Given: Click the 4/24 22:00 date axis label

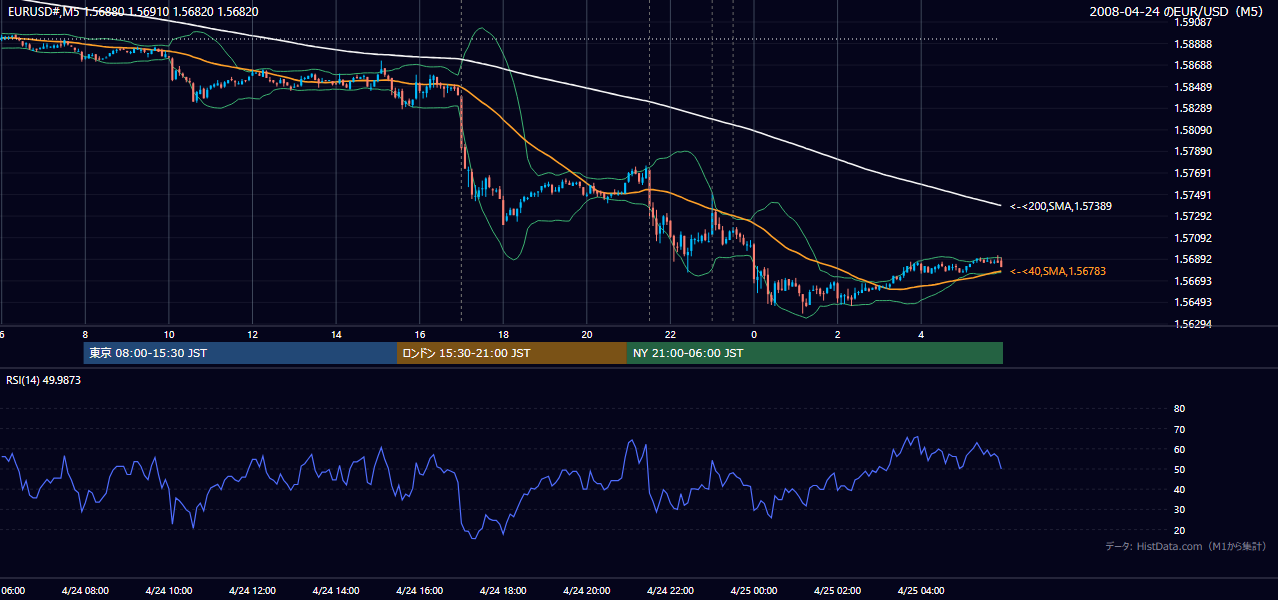Looking at the screenshot, I should [670, 591].
